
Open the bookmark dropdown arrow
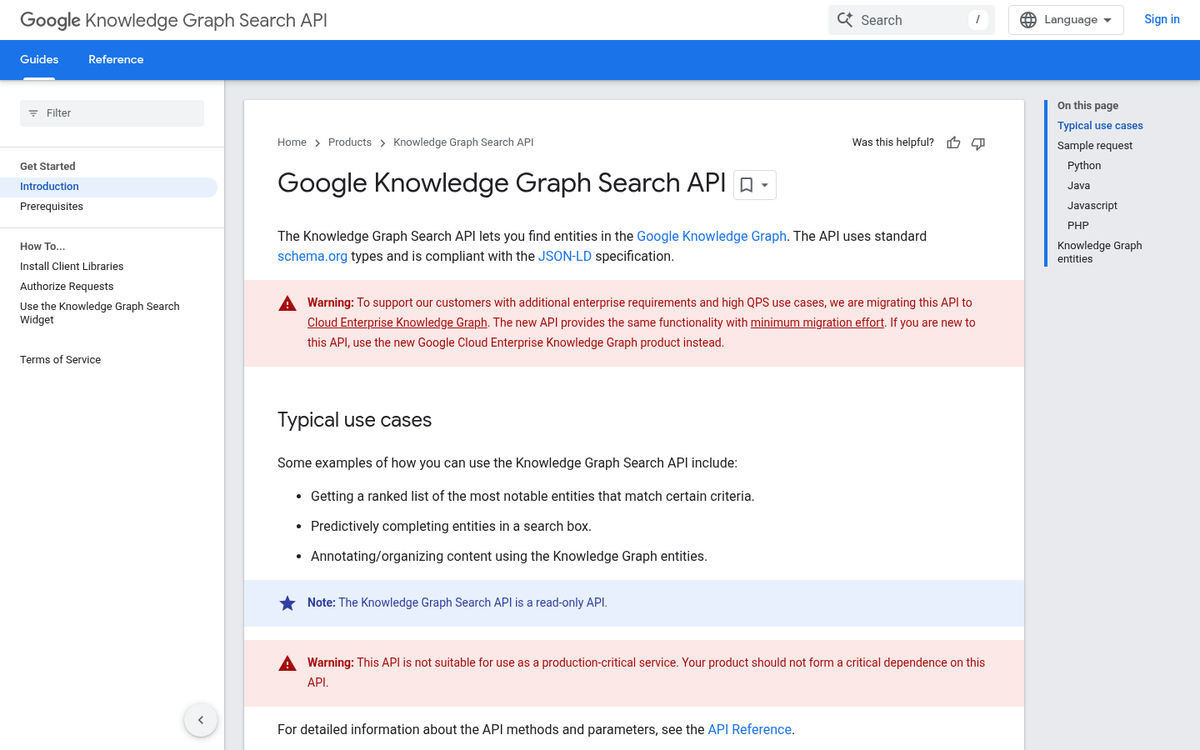(x=765, y=185)
